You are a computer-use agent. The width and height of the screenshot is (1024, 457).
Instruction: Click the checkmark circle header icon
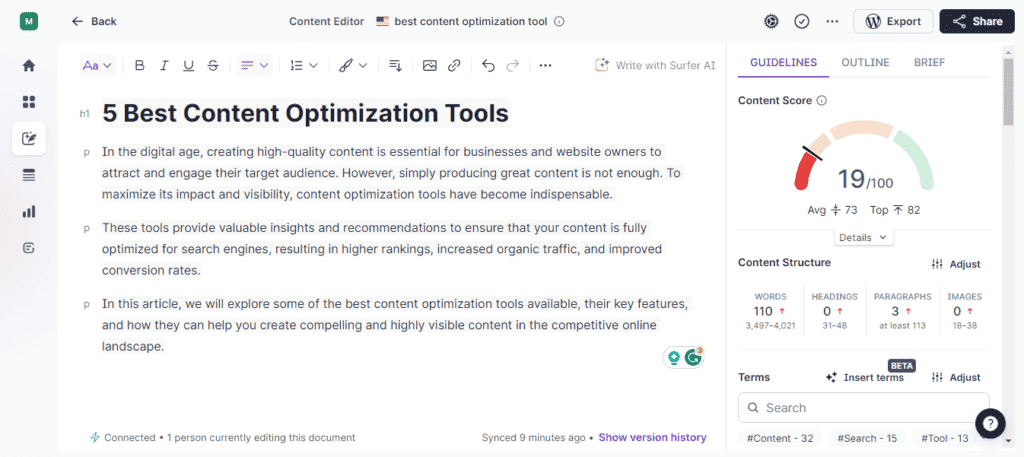(x=801, y=21)
